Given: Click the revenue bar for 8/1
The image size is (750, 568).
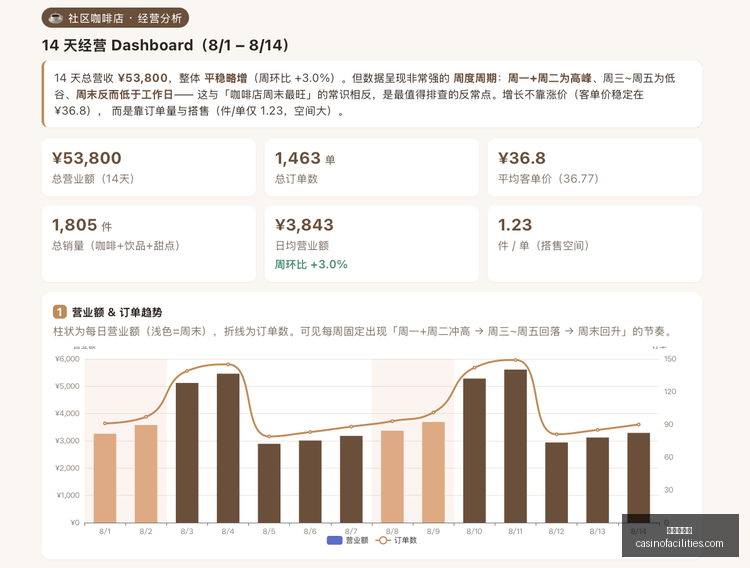Looking at the screenshot, I should [105, 478].
